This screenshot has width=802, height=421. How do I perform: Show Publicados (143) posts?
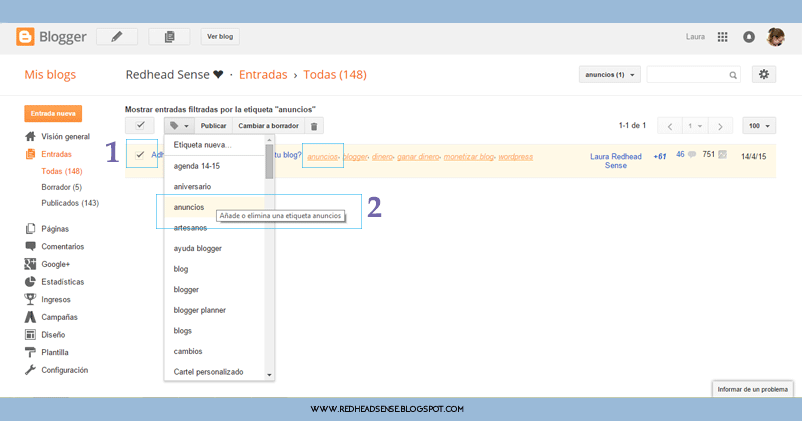70,203
